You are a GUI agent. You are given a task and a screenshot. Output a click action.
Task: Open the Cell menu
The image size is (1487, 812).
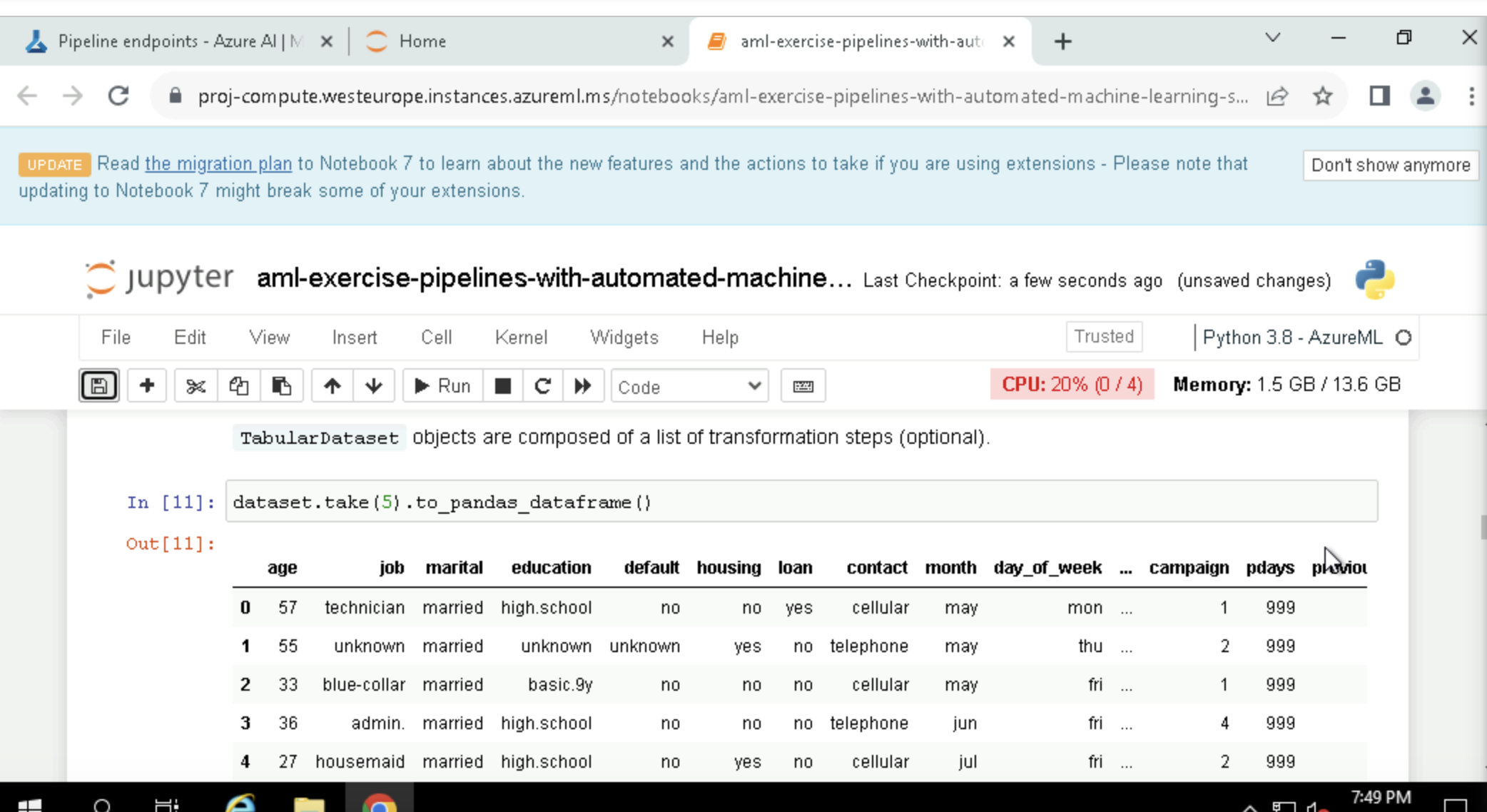(436, 338)
